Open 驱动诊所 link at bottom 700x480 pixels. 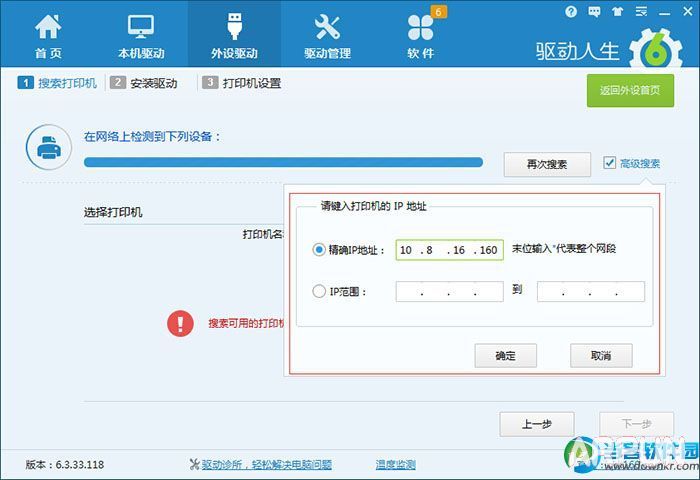point(267,465)
